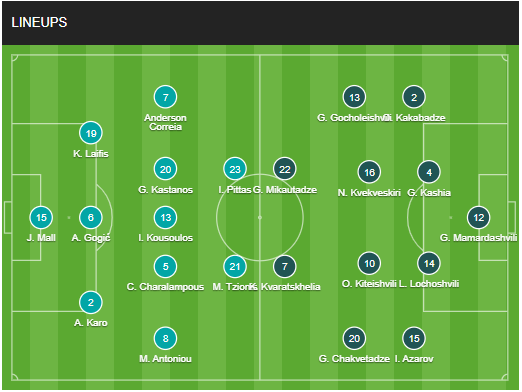Select M. Tzionis number 21 marker

235,267
